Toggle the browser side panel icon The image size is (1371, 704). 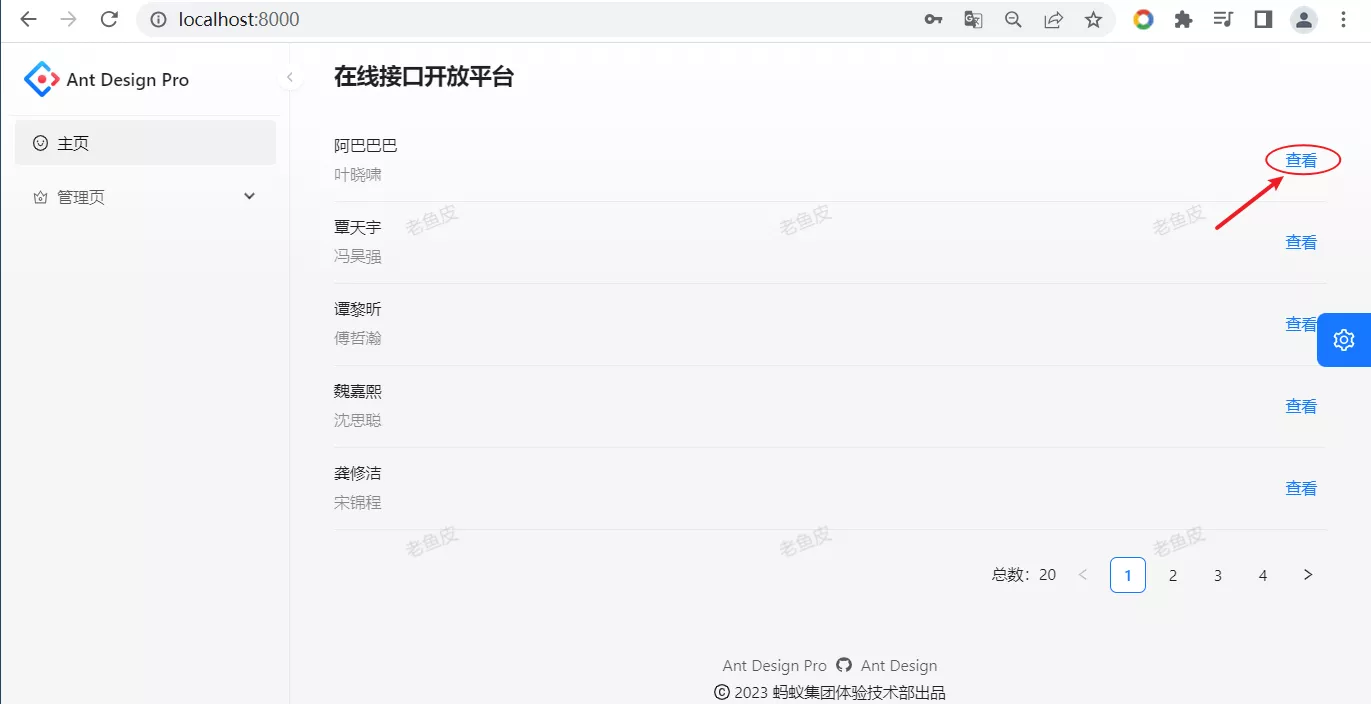click(1263, 19)
